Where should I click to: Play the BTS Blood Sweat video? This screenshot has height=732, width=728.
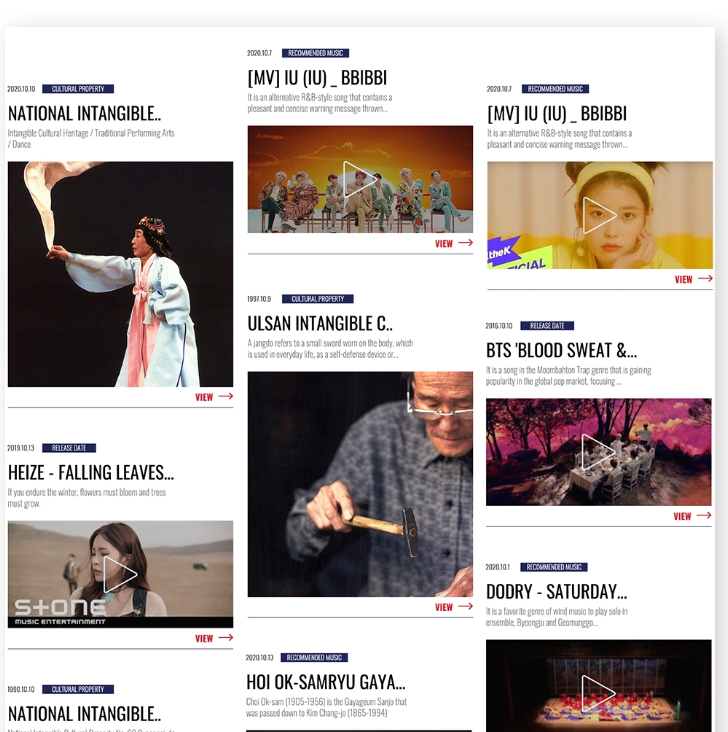click(x=599, y=452)
